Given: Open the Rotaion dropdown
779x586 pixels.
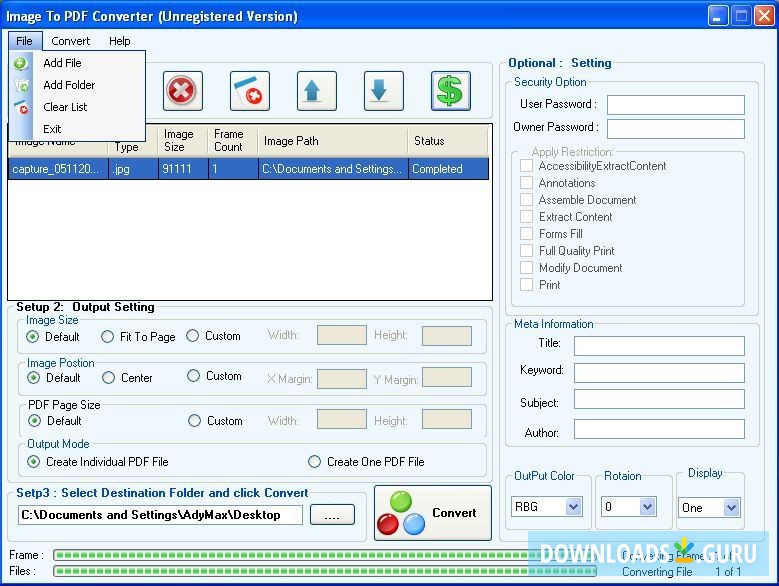Looking at the screenshot, I should point(647,507).
